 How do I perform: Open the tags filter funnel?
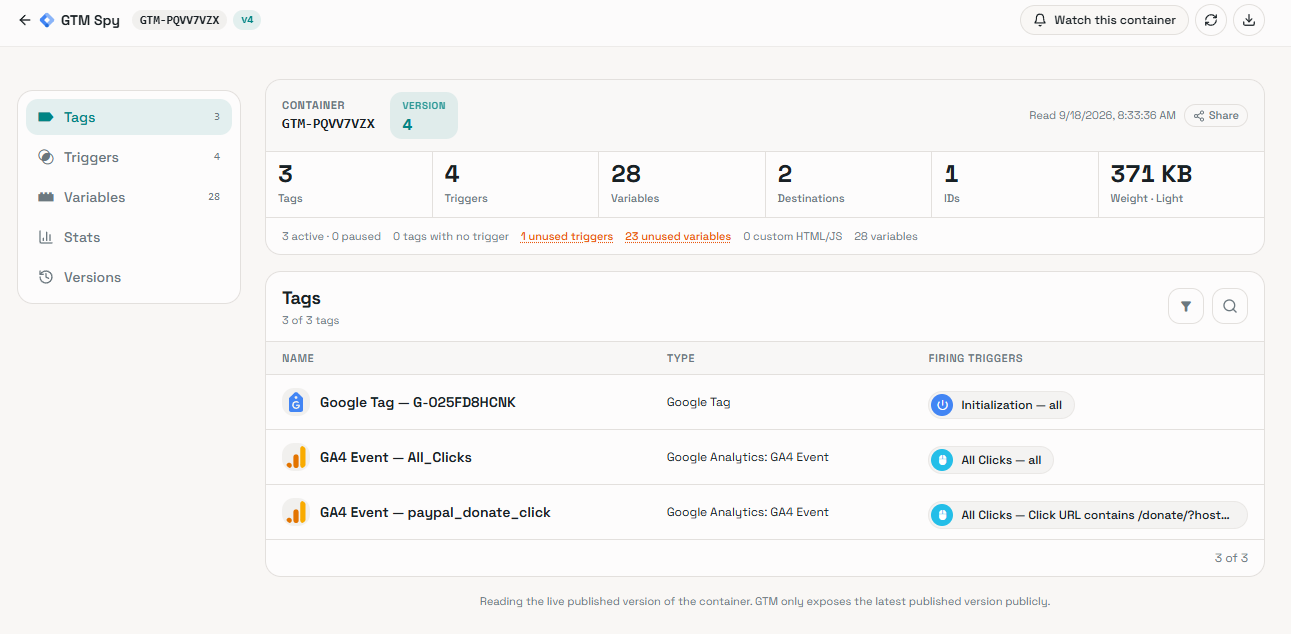pos(1186,306)
